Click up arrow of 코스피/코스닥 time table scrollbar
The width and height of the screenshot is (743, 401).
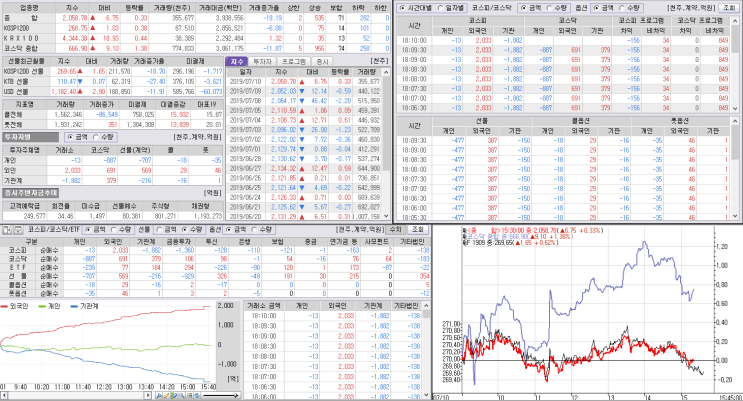pos(735,20)
